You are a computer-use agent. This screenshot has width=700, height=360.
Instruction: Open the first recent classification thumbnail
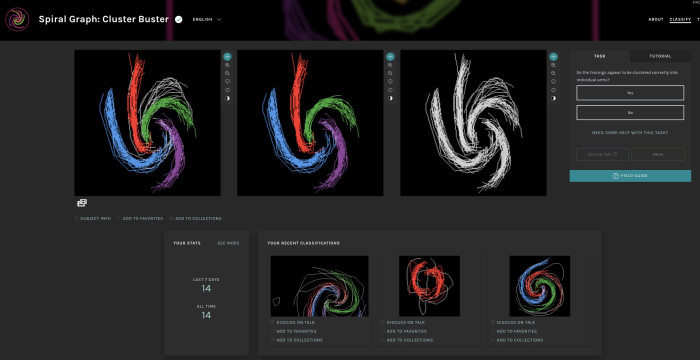coord(320,286)
